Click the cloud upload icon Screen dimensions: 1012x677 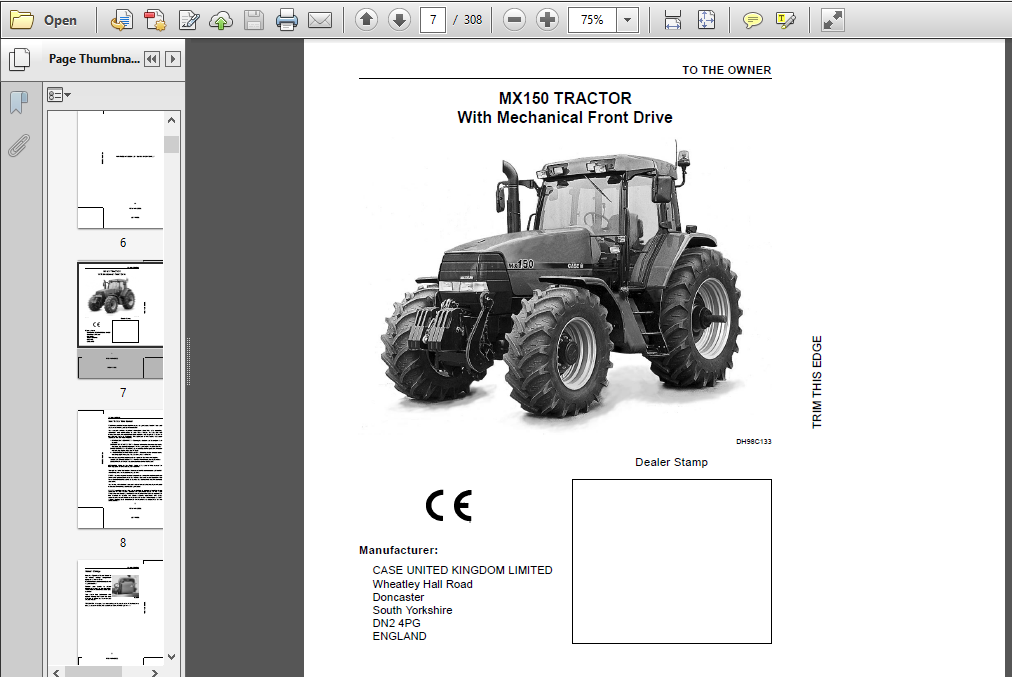pos(221,21)
